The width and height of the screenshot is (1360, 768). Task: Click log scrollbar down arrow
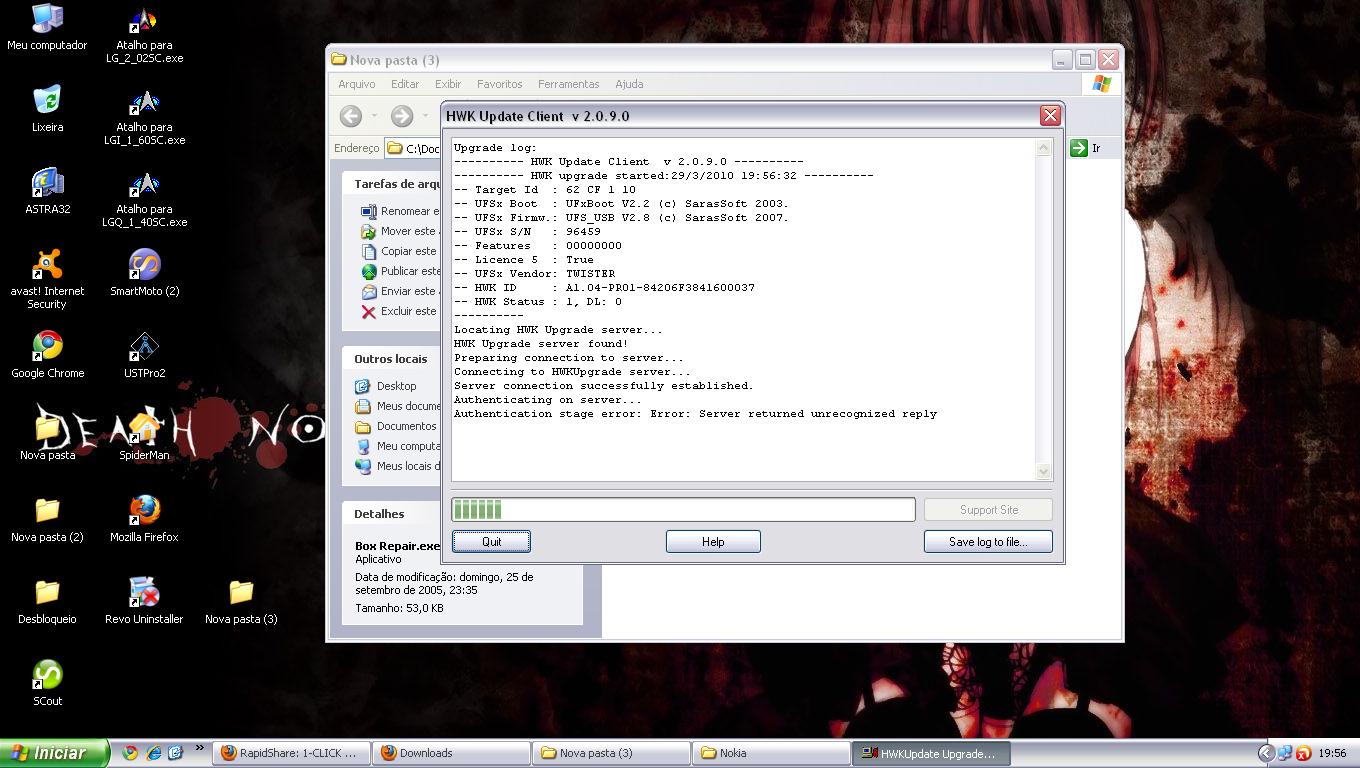[x=1043, y=471]
